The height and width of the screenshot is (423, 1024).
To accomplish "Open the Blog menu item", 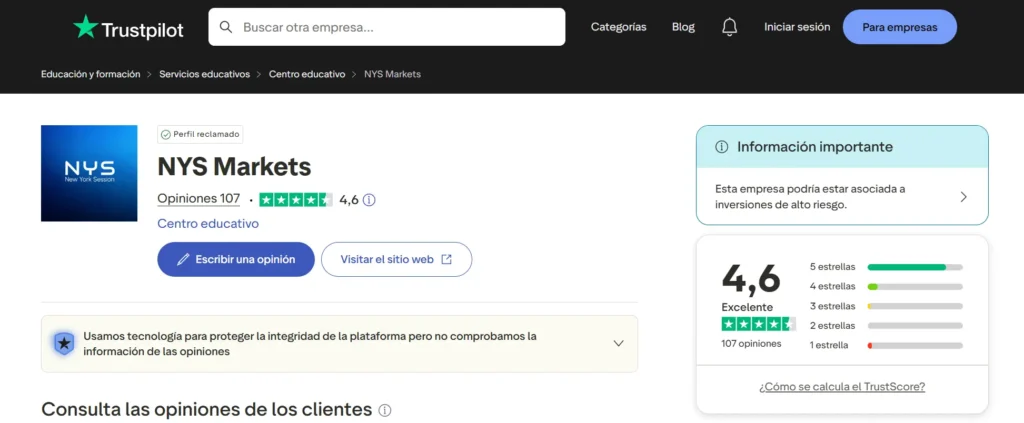I will pyautogui.click(x=683, y=27).
